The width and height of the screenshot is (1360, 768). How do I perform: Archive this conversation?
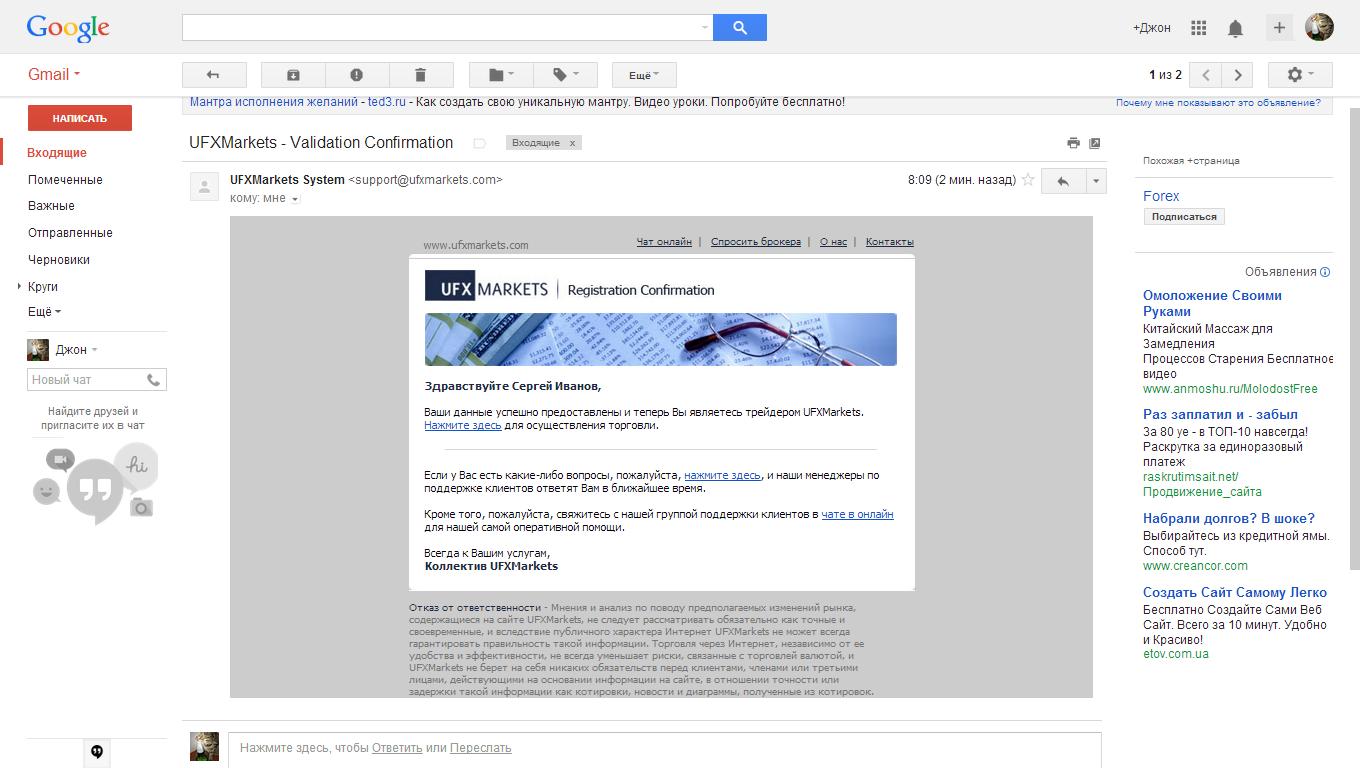pyautogui.click(x=293, y=75)
